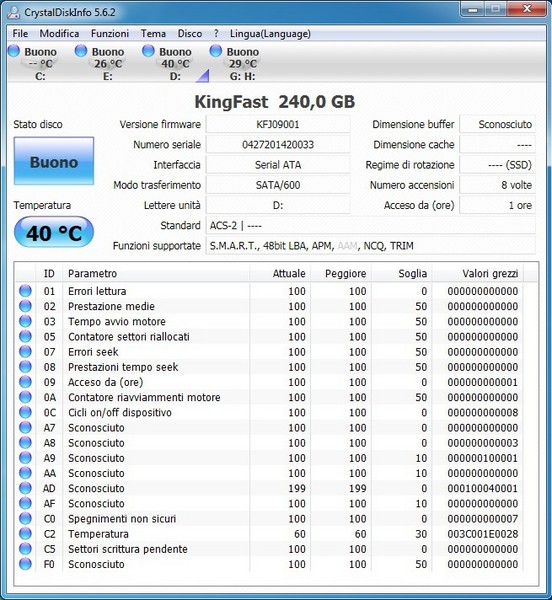Click status orb for 09 Acceso da (ore)
Image resolution: width=552 pixels, height=600 pixels.
pos(25,382)
